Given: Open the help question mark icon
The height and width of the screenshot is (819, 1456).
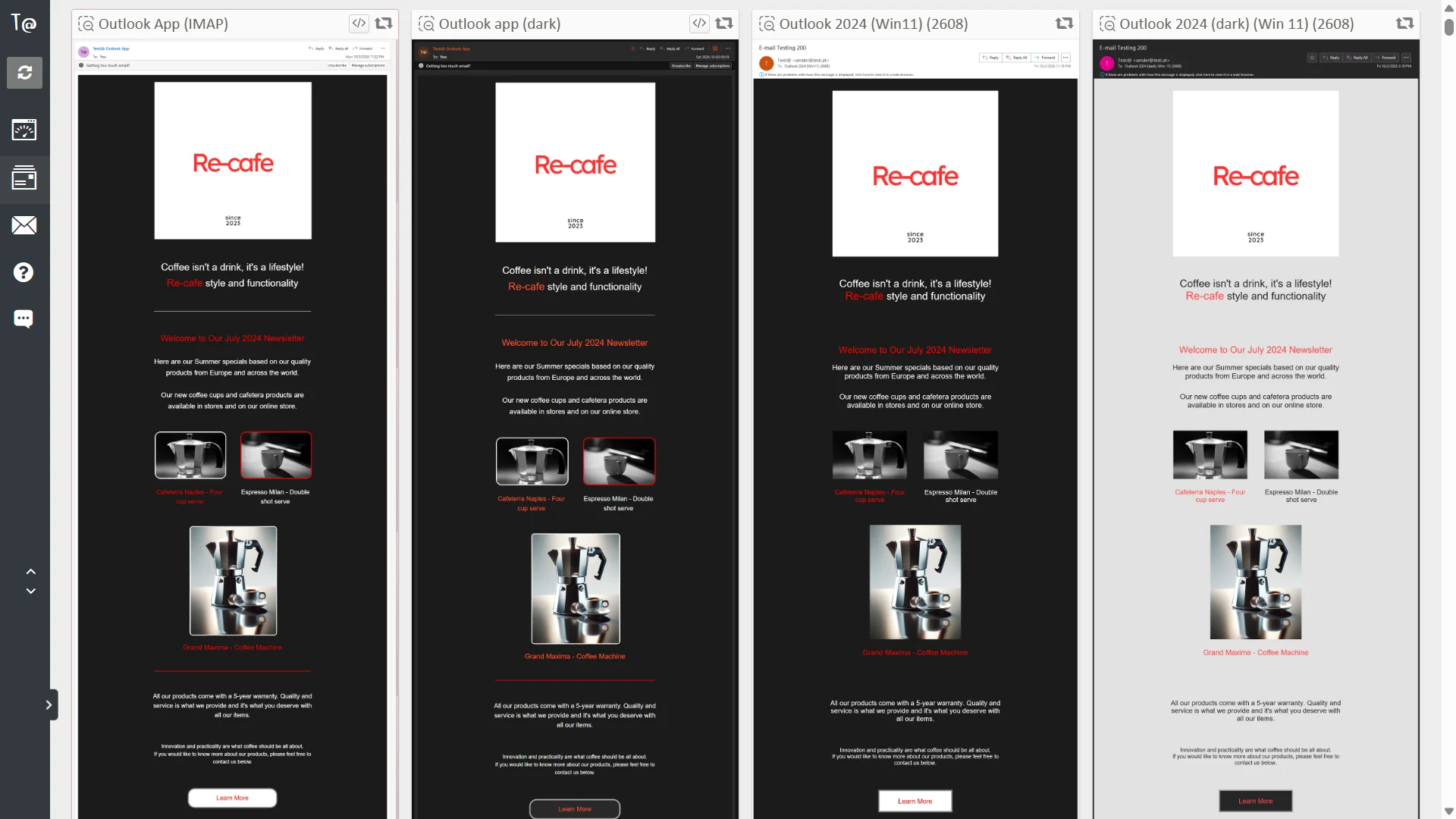Looking at the screenshot, I should click(24, 272).
